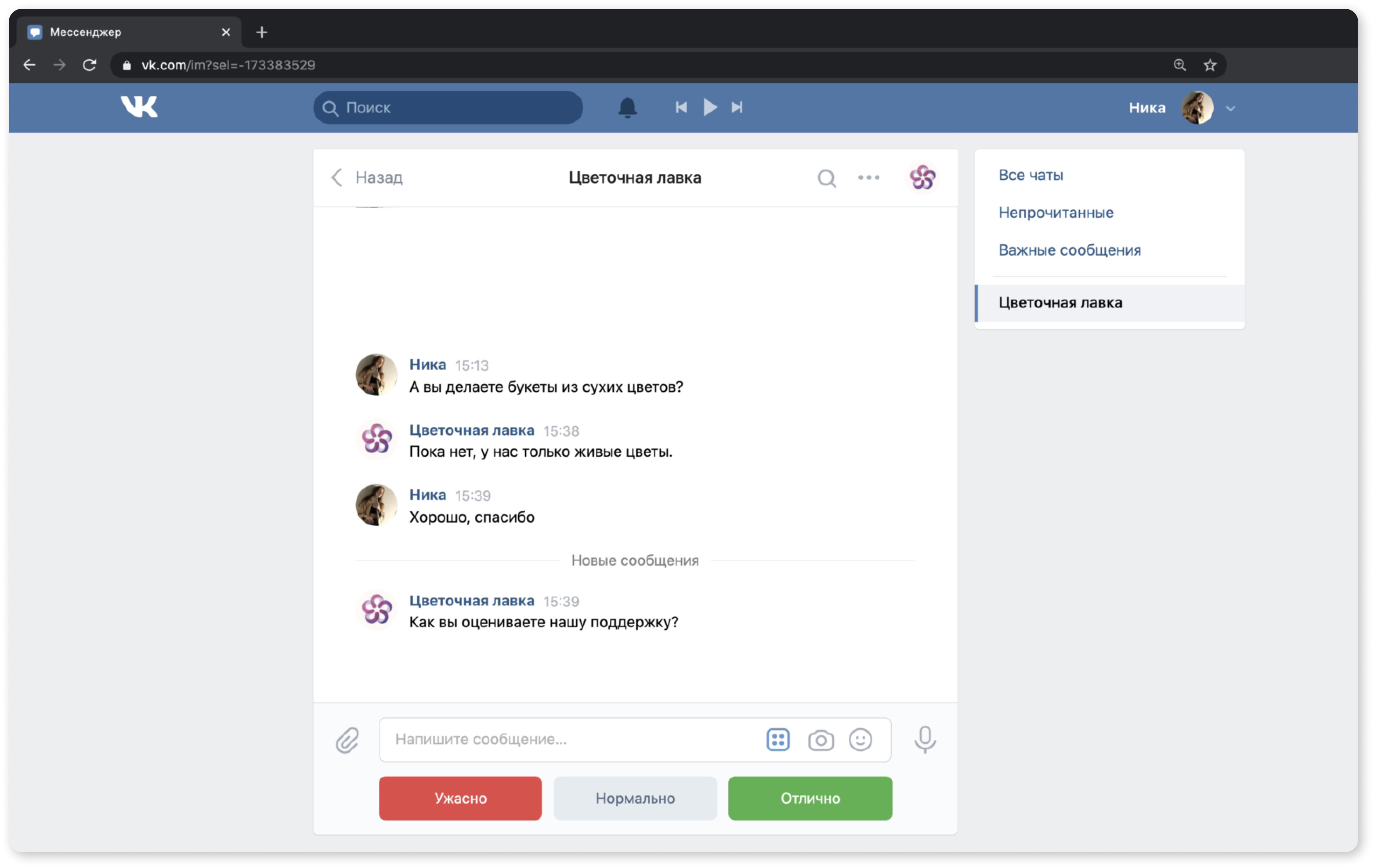Skip to next track in header
1374x868 pixels.
(x=737, y=107)
